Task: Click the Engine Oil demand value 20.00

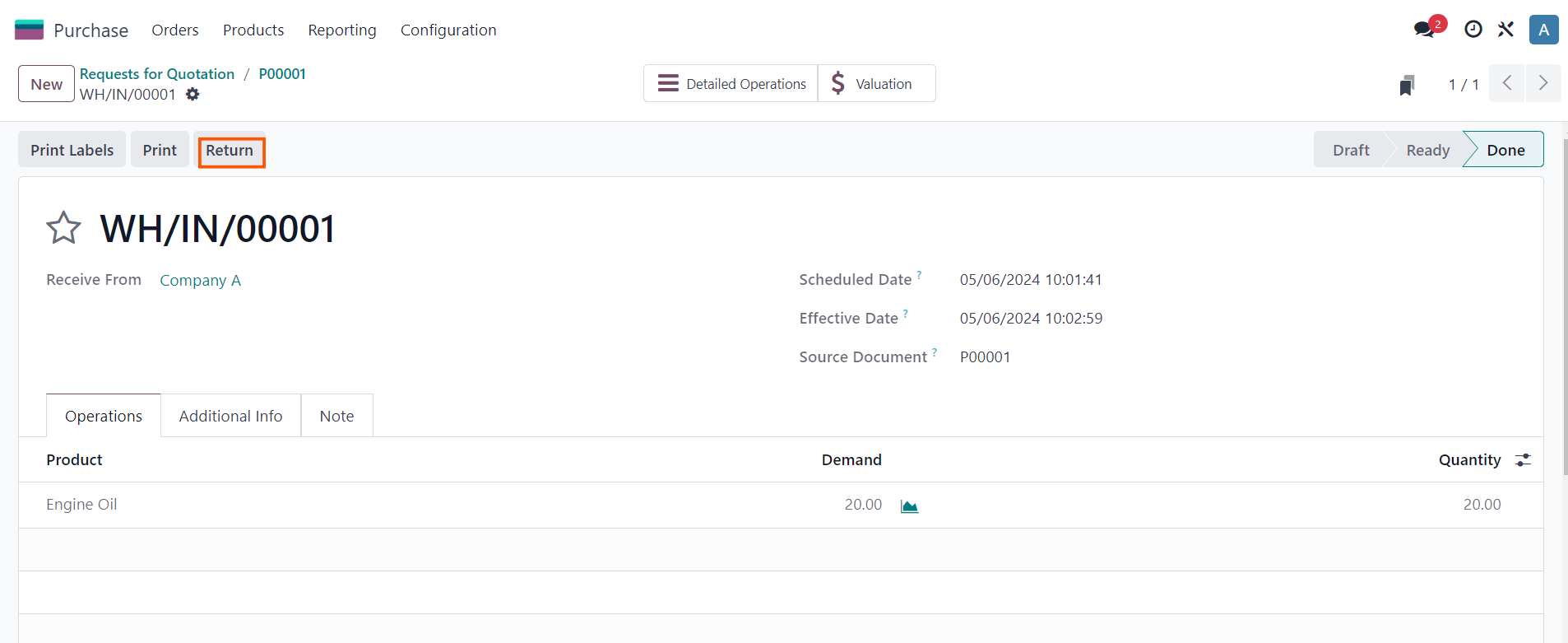Action: 863,504
